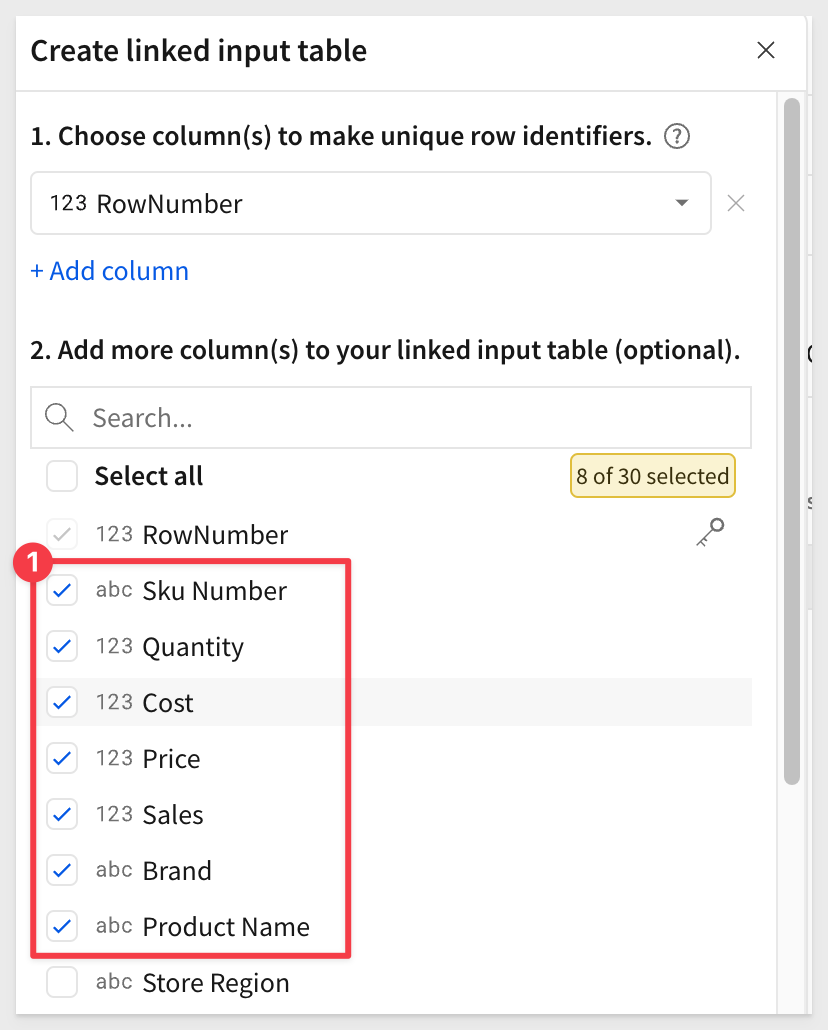
Task: Enable the Store Region checkbox
Action: pyautogui.click(x=62, y=983)
